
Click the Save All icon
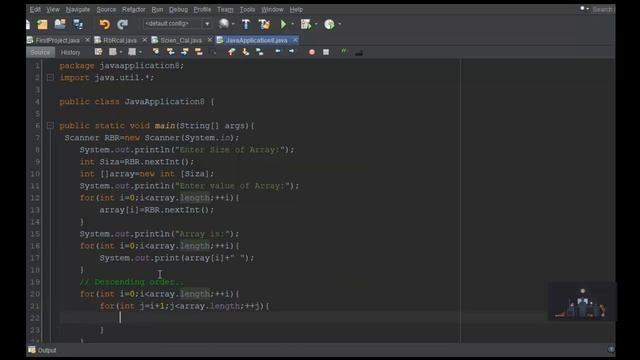pyautogui.click(x=78, y=24)
